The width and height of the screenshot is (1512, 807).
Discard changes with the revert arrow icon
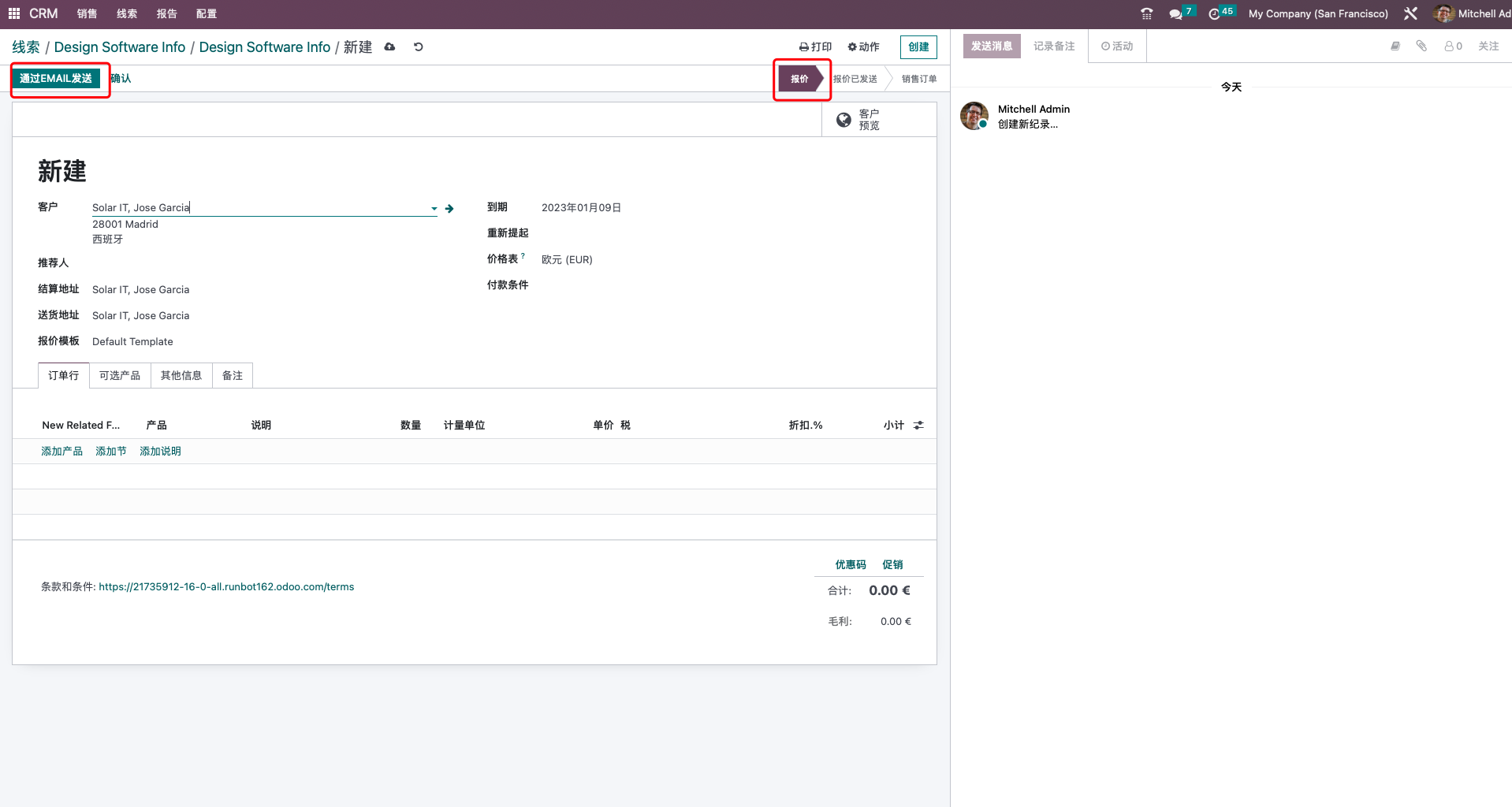coord(418,46)
